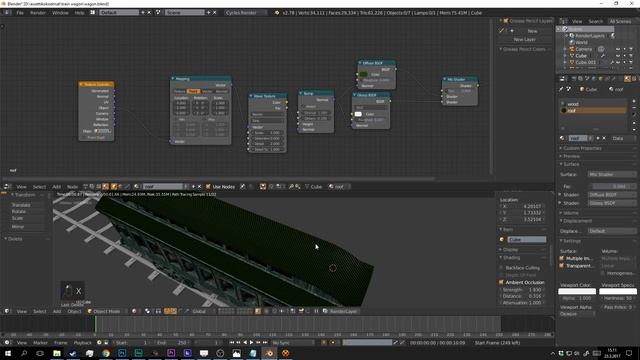Toggle Ambient Occlusion checkbox
Screen dimensions: 640x360
pyautogui.click(x=501, y=282)
